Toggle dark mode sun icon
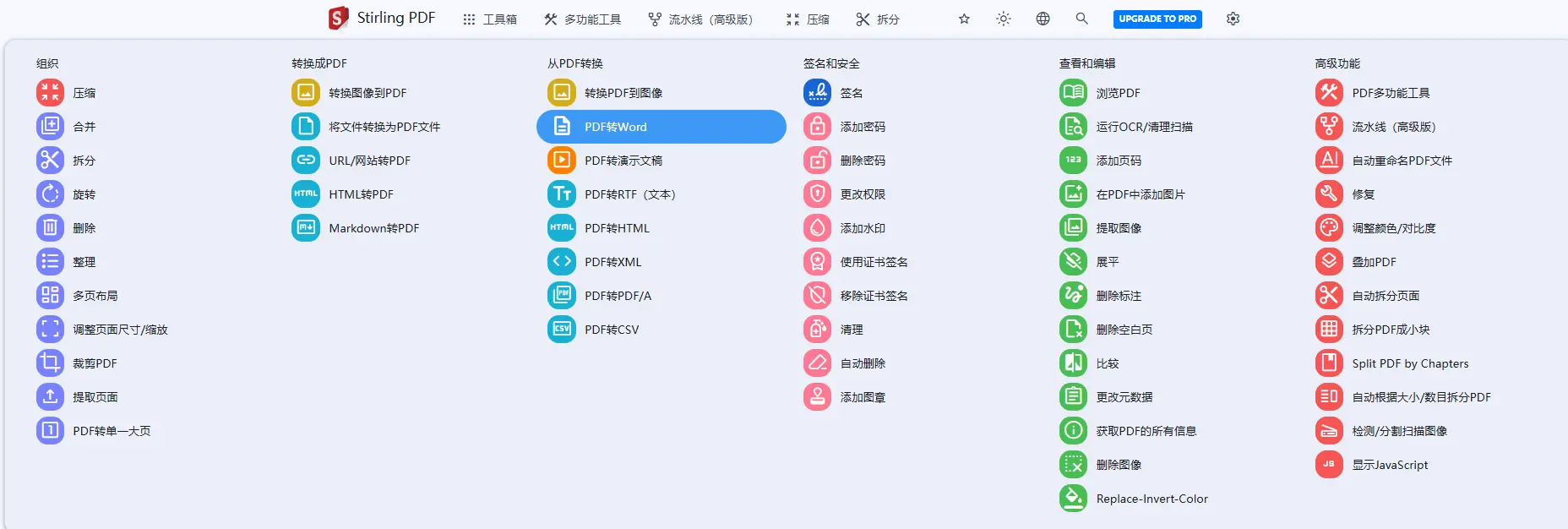Image resolution: width=1568 pixels, height=529 pixels. 1004,19
